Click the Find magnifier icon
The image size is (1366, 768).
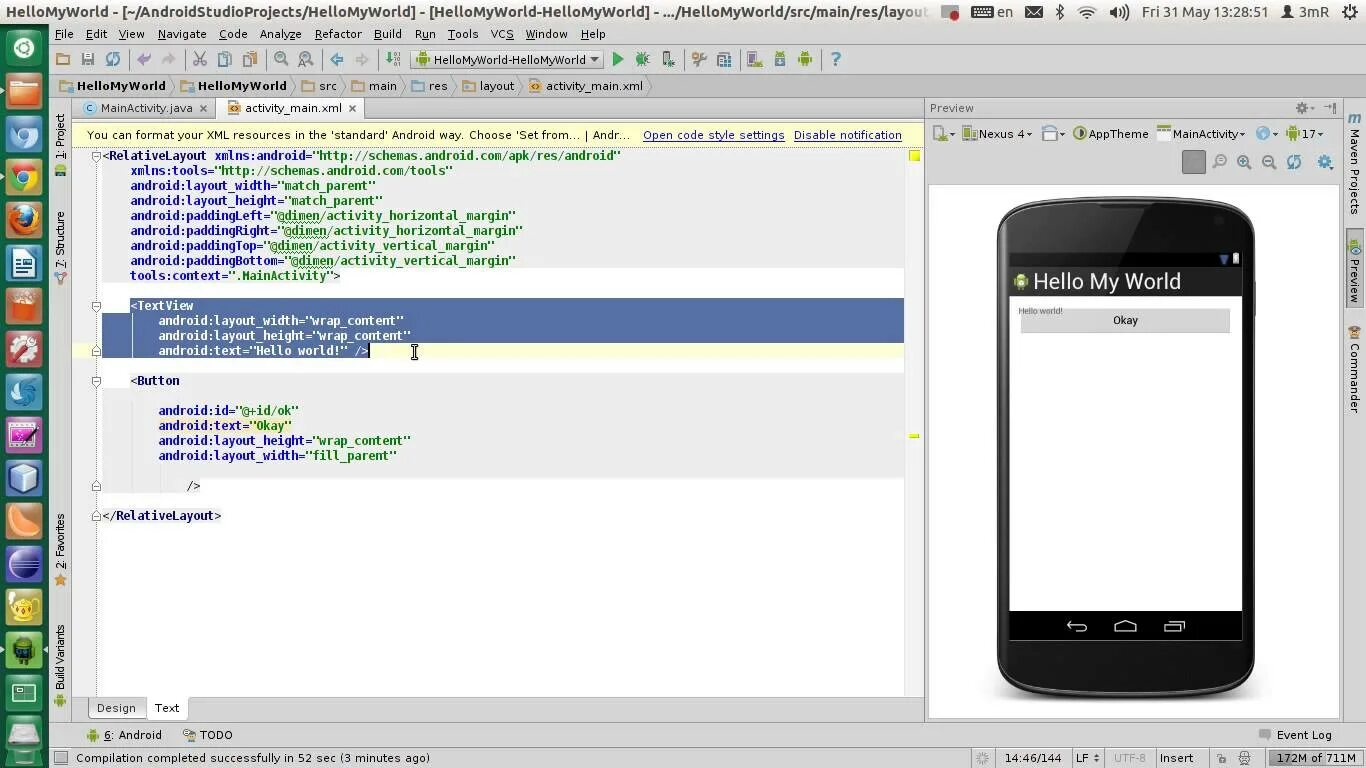281,59
